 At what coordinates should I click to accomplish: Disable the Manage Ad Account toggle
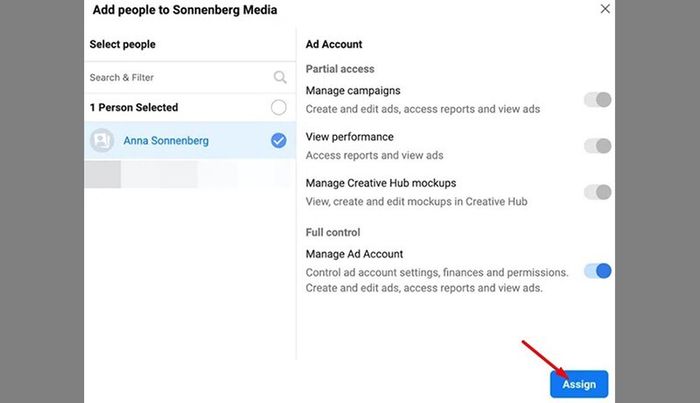tap(597, 271)
